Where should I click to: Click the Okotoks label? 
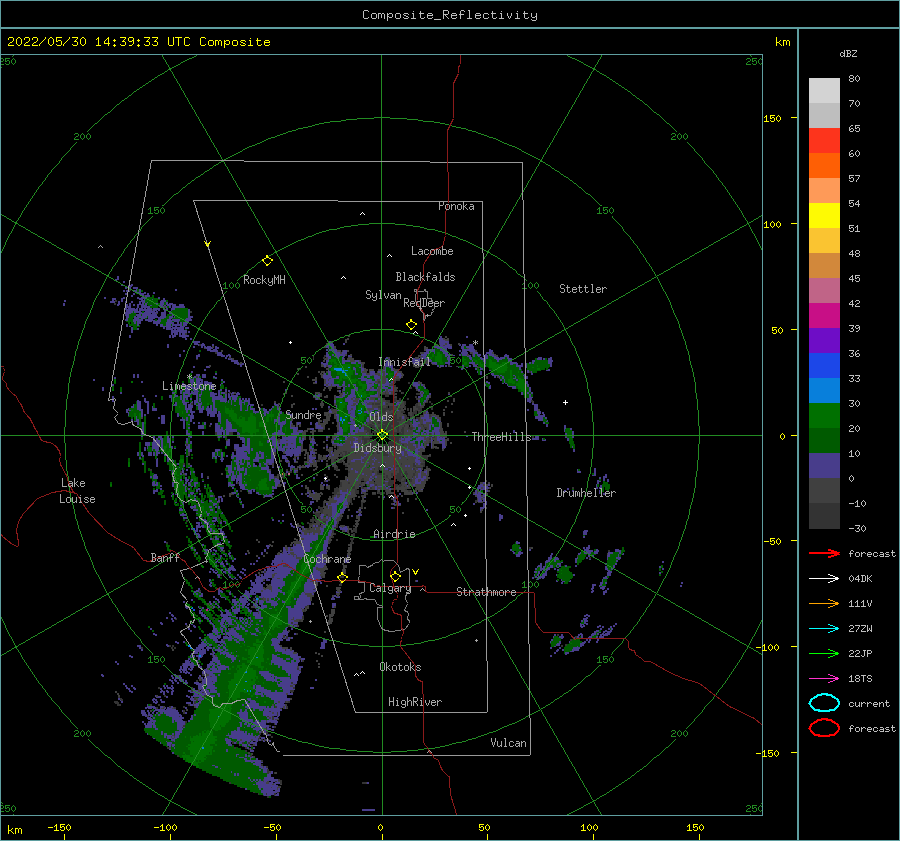tap(400, 667)
